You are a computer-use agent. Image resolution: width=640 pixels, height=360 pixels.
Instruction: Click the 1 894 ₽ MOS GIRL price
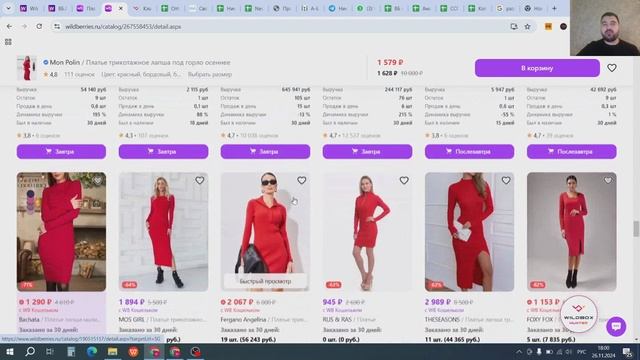point(131,302)
